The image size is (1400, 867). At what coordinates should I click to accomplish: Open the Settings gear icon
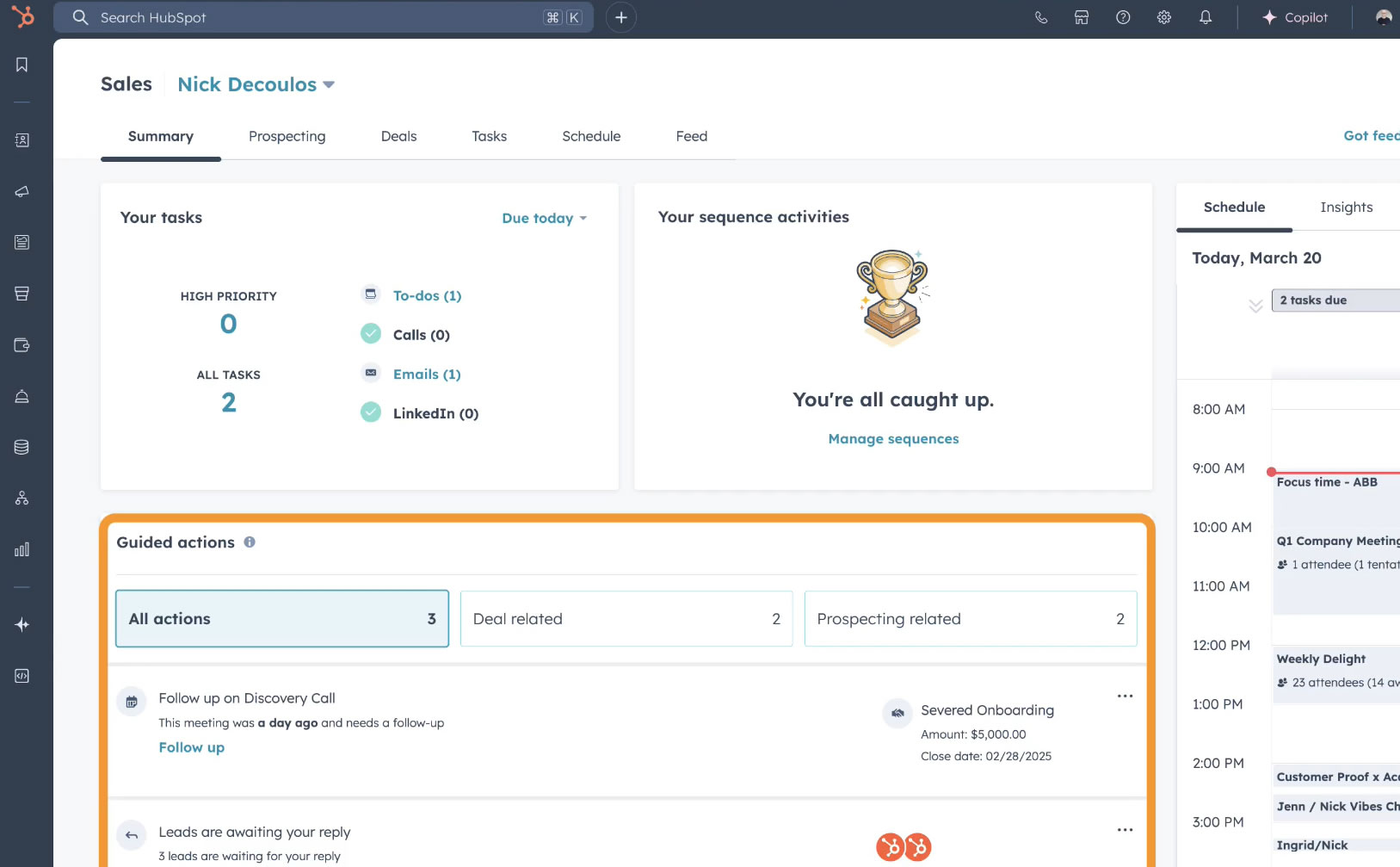tap(1164, 17)
